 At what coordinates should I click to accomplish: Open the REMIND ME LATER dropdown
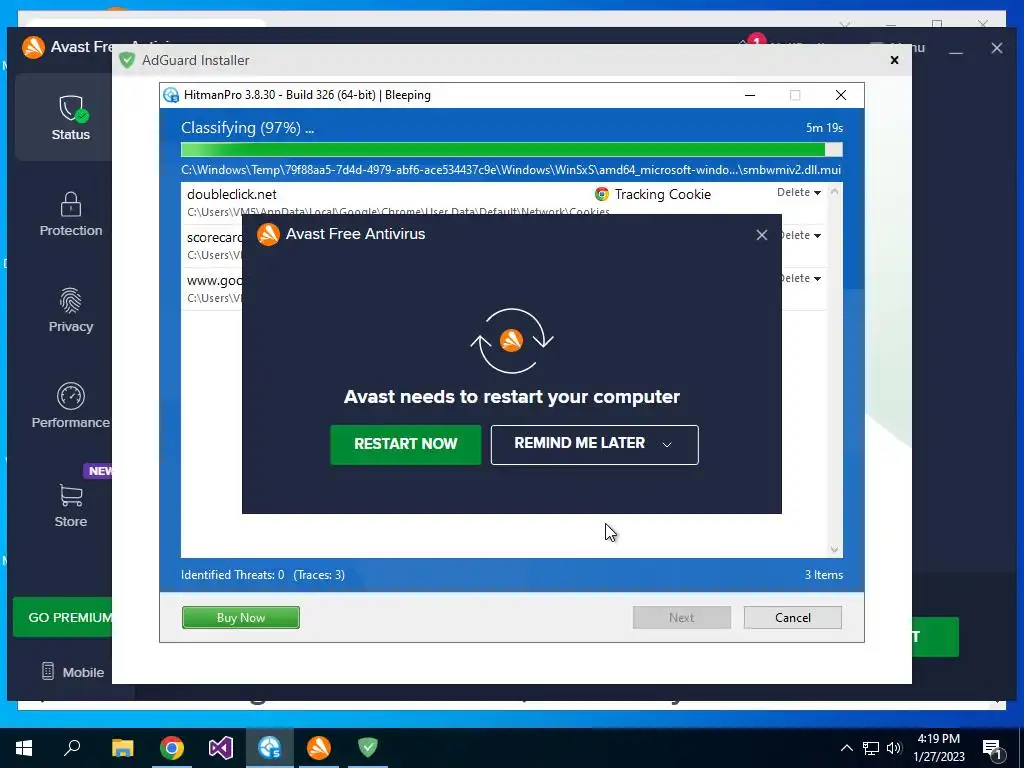(594, 445)
